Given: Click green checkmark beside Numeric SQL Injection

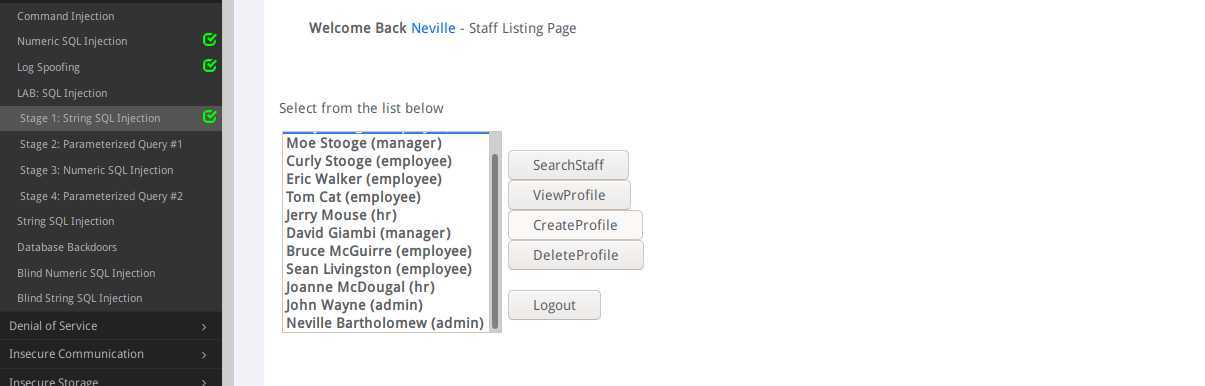Looking at the screenshot, I should [209, 40].
